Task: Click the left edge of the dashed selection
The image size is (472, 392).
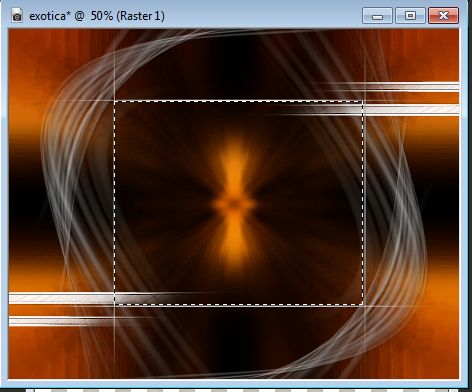Action: pos(115,203)
